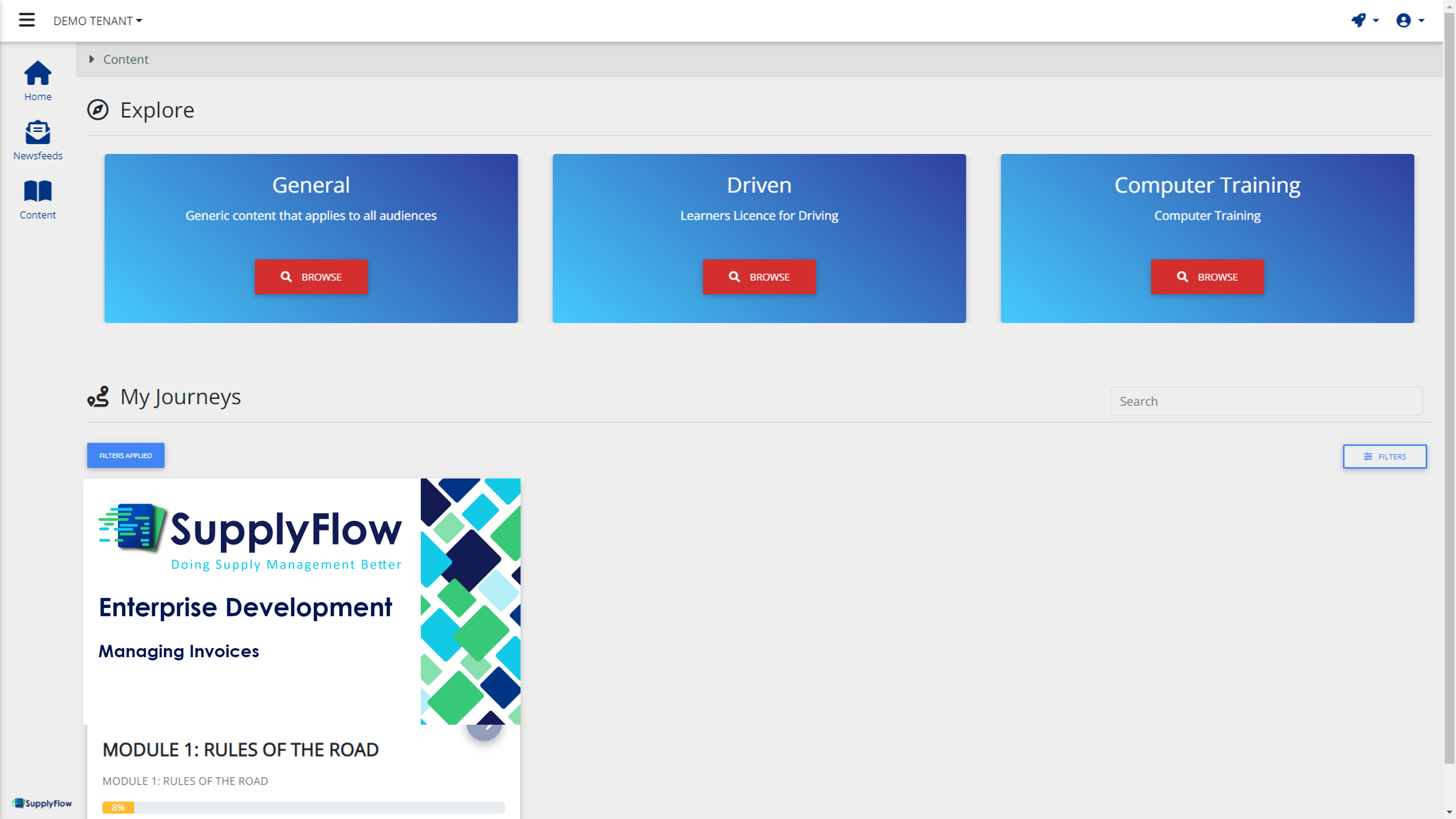Open the Enterprise Development journey thumbnail
The width and height of the screenshot is (1456, 819).
[302, 601]
